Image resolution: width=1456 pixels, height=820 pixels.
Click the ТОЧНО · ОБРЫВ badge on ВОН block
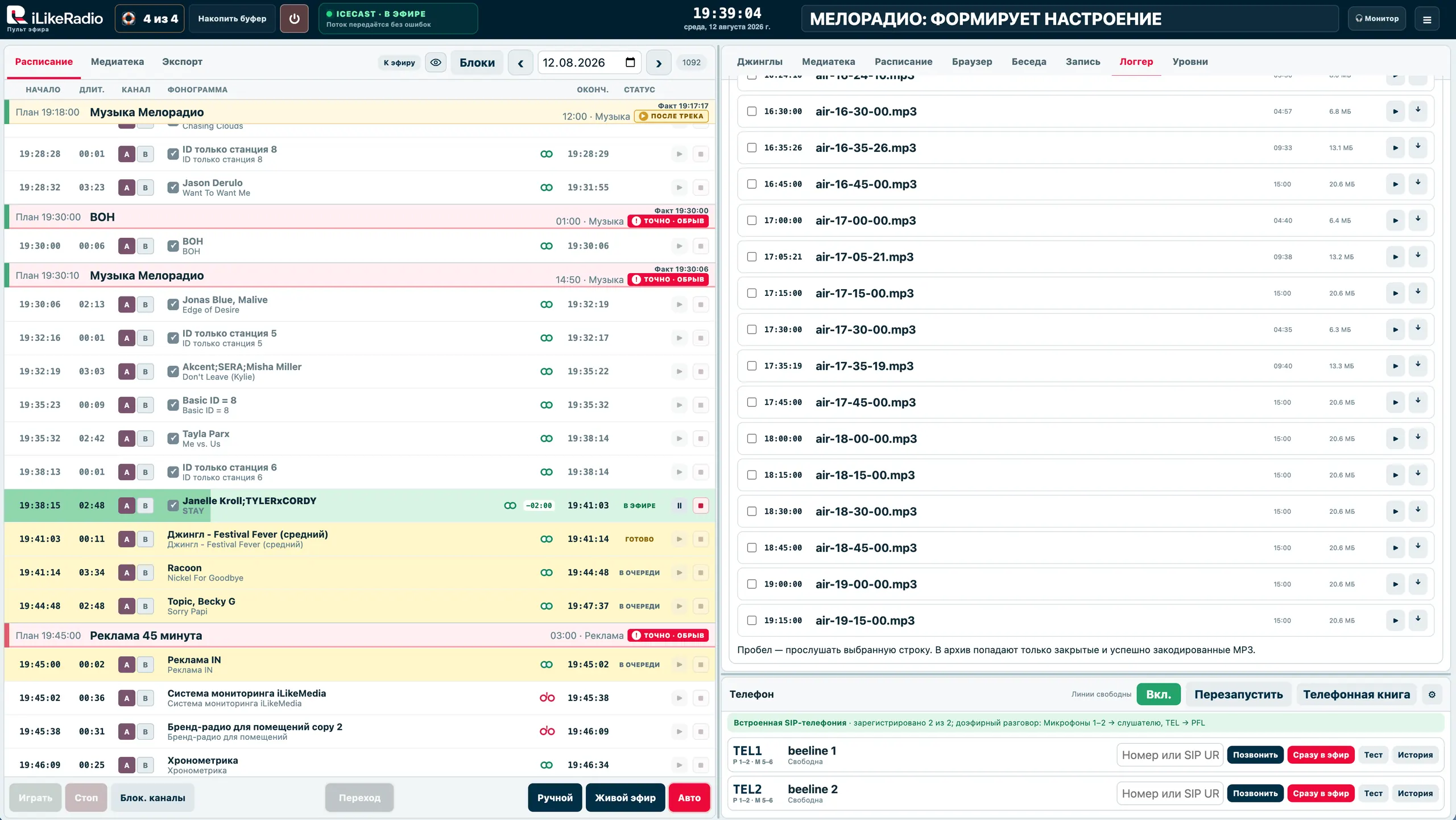coord(668,221)
